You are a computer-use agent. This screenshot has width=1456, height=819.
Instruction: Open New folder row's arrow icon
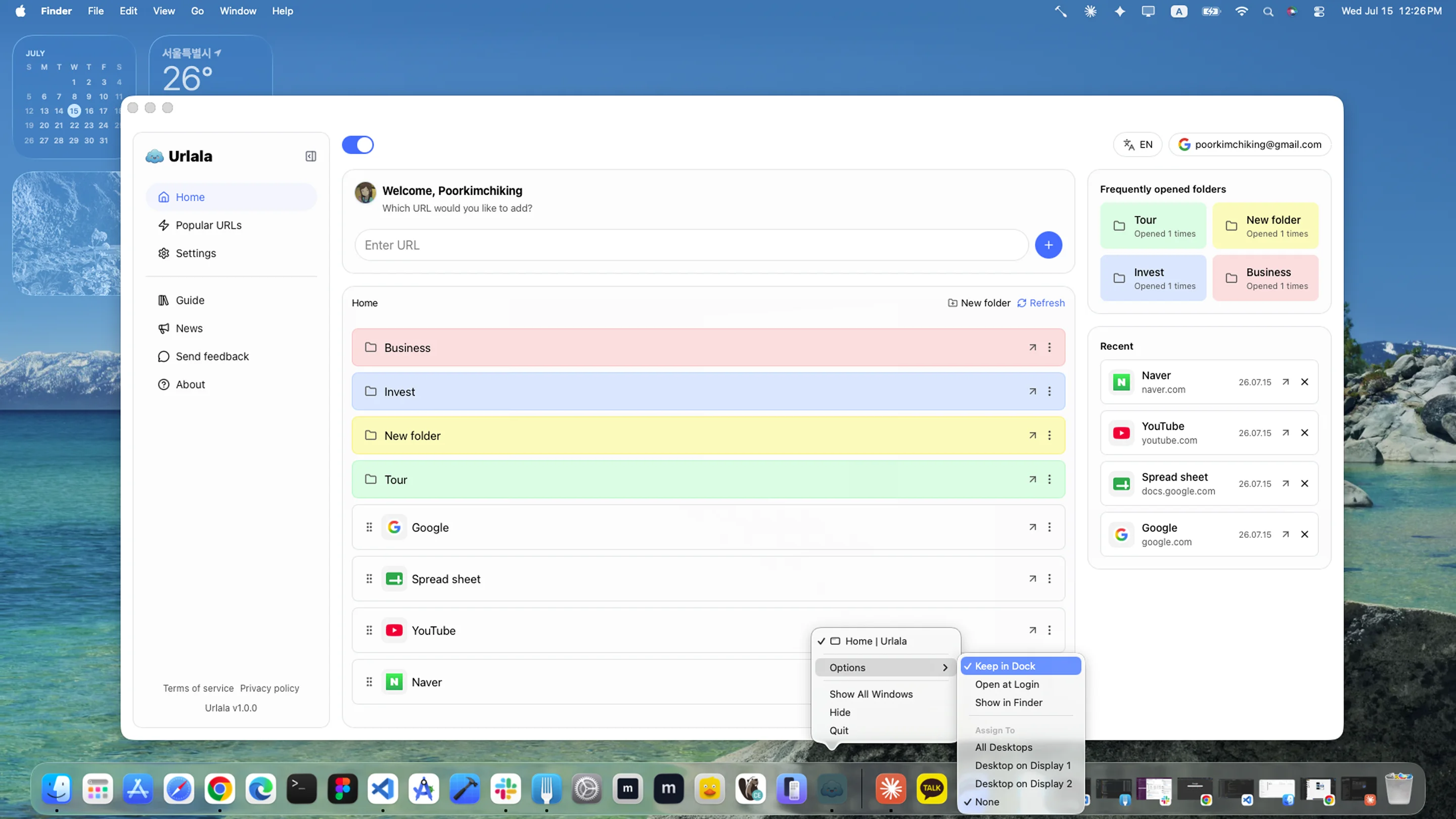point(1032,435)
